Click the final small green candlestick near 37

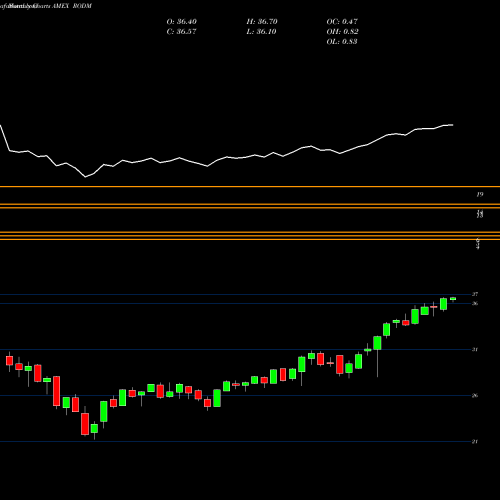(x=453, y=299)
